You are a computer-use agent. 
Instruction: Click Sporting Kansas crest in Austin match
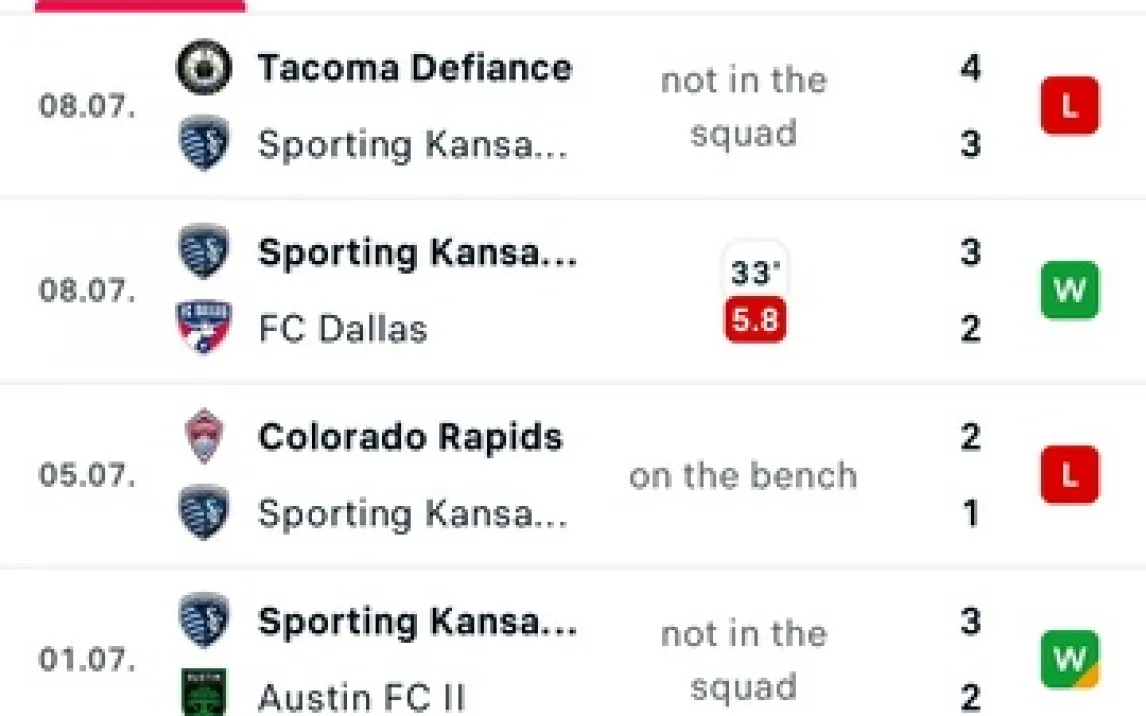point(204,621)
